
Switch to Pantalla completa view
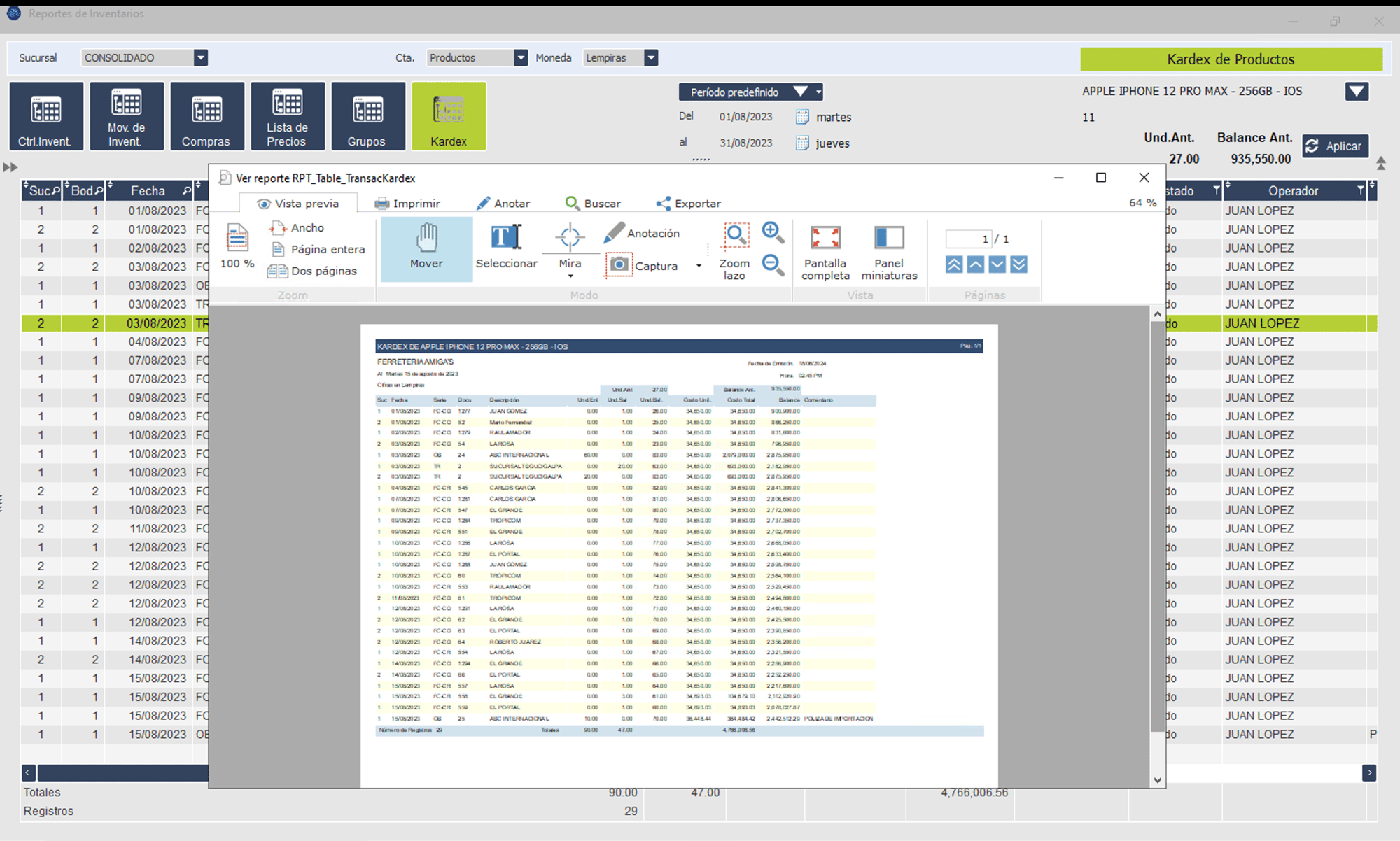click(825, 253)
